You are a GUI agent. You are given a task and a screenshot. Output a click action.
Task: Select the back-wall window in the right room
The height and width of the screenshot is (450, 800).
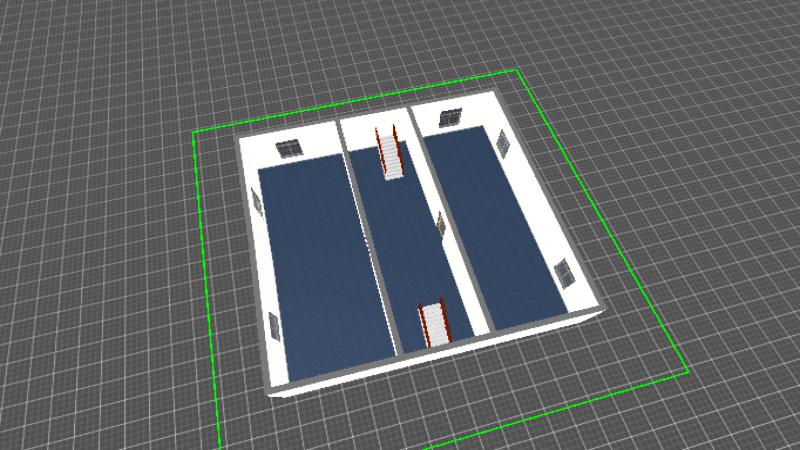pos(451,117)
